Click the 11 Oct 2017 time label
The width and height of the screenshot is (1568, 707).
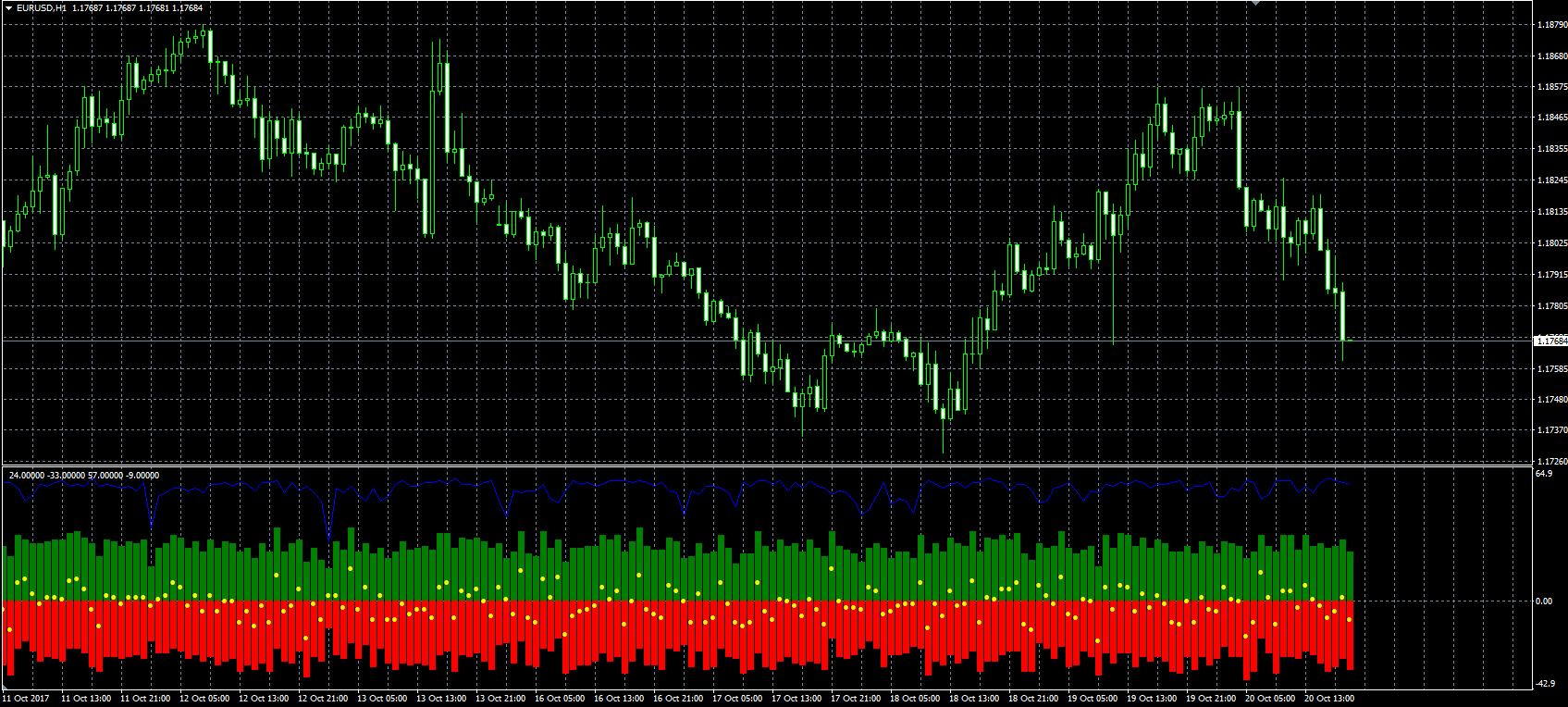point(26,699)
